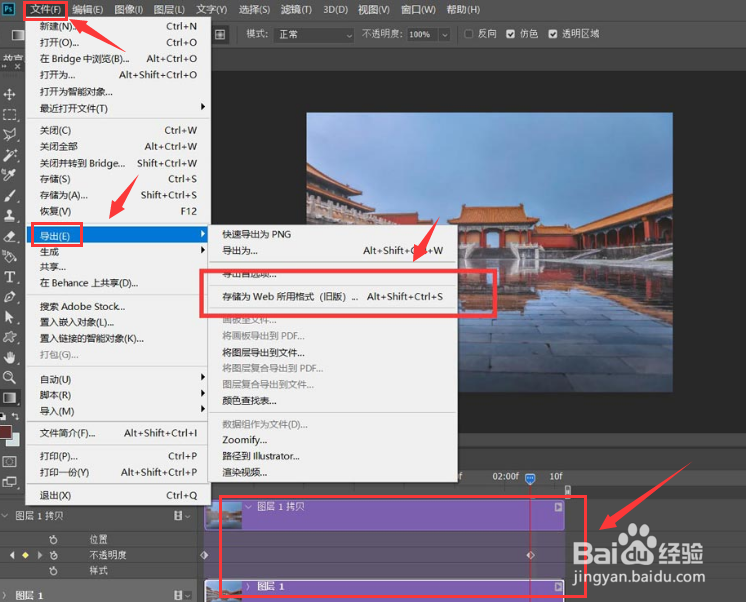The height and width of the screenshot is (602, 746).
Task: Select the Lasso tool
Action: (10, 135)
